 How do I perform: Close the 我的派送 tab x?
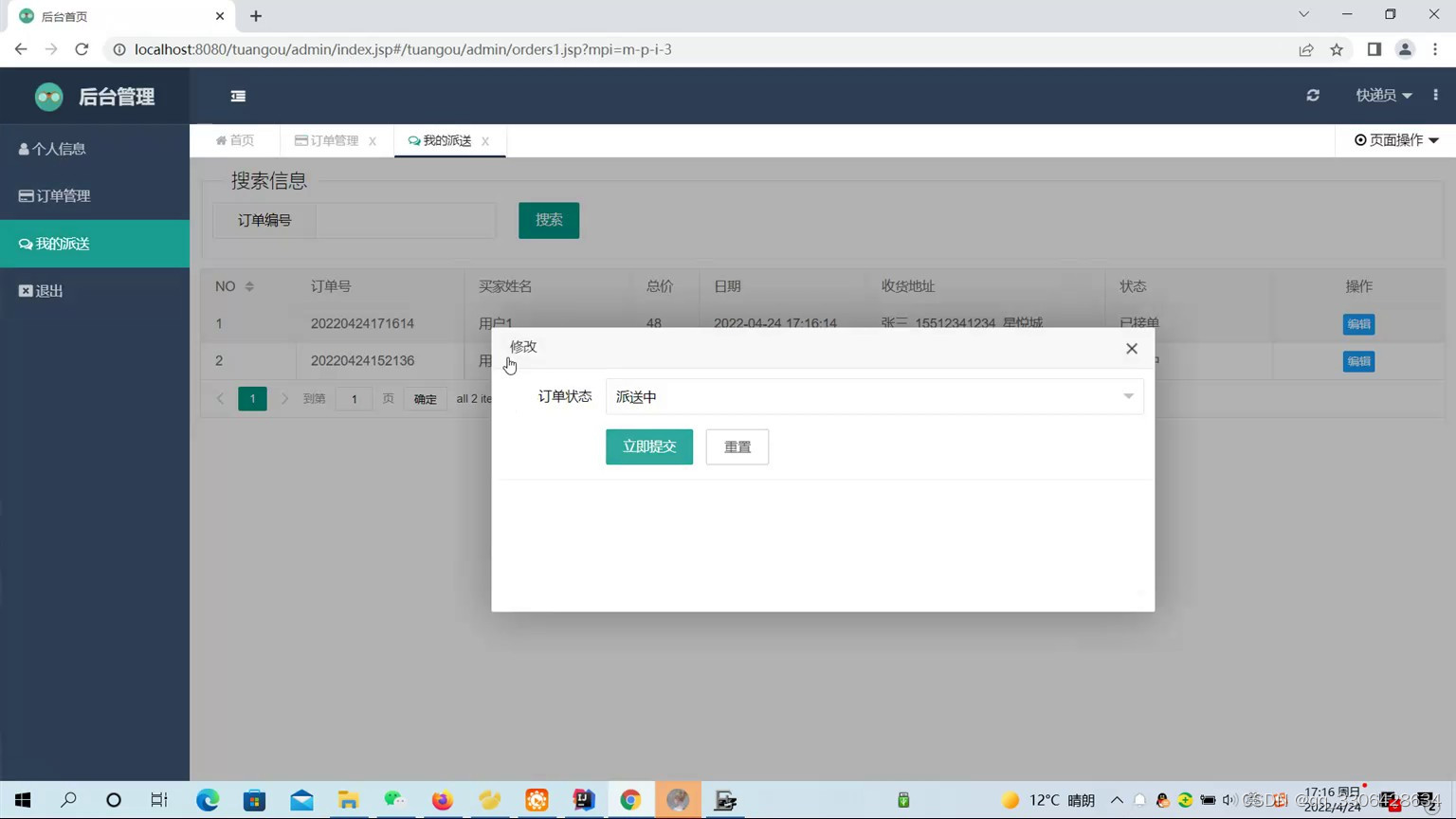coord(485,141)
